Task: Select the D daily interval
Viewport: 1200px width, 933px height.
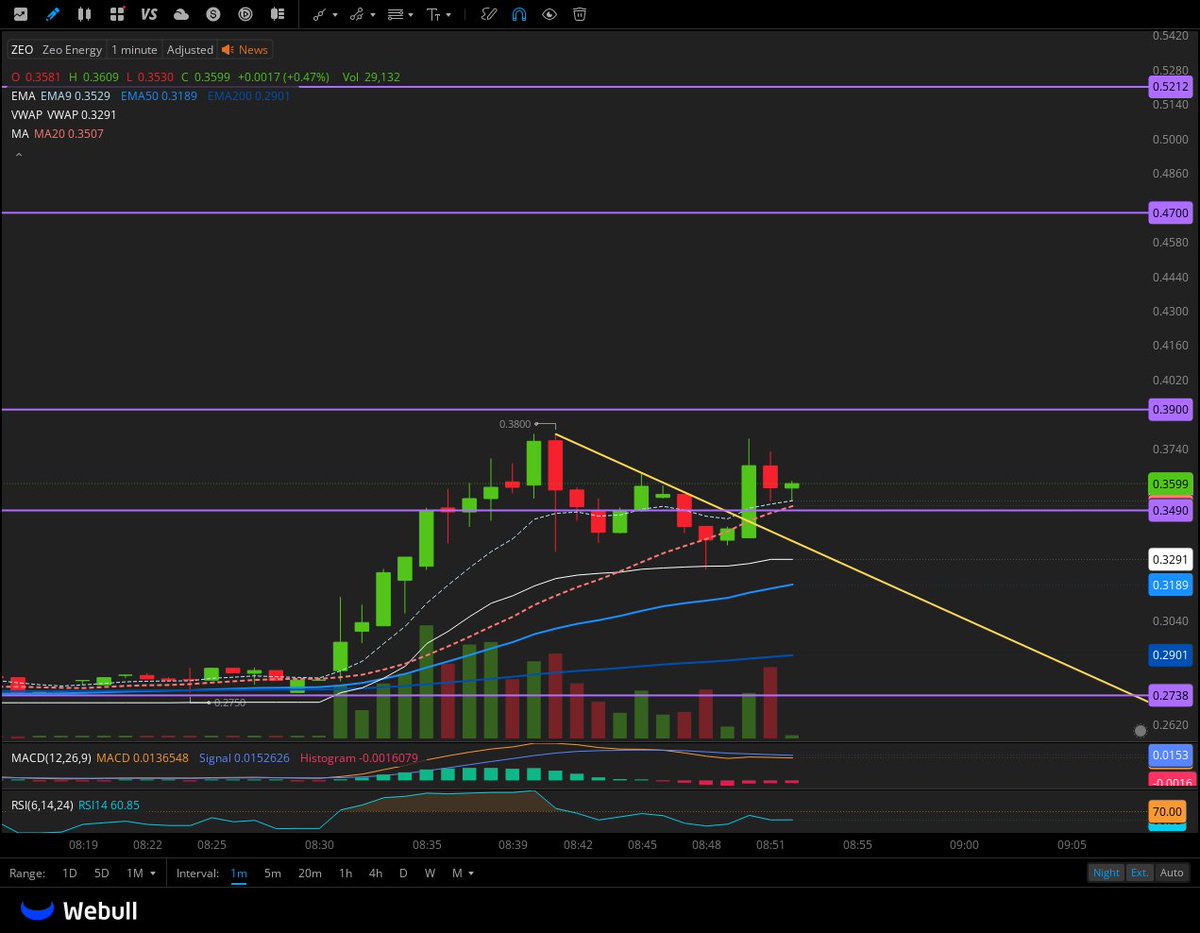Action: pos(403,873)
